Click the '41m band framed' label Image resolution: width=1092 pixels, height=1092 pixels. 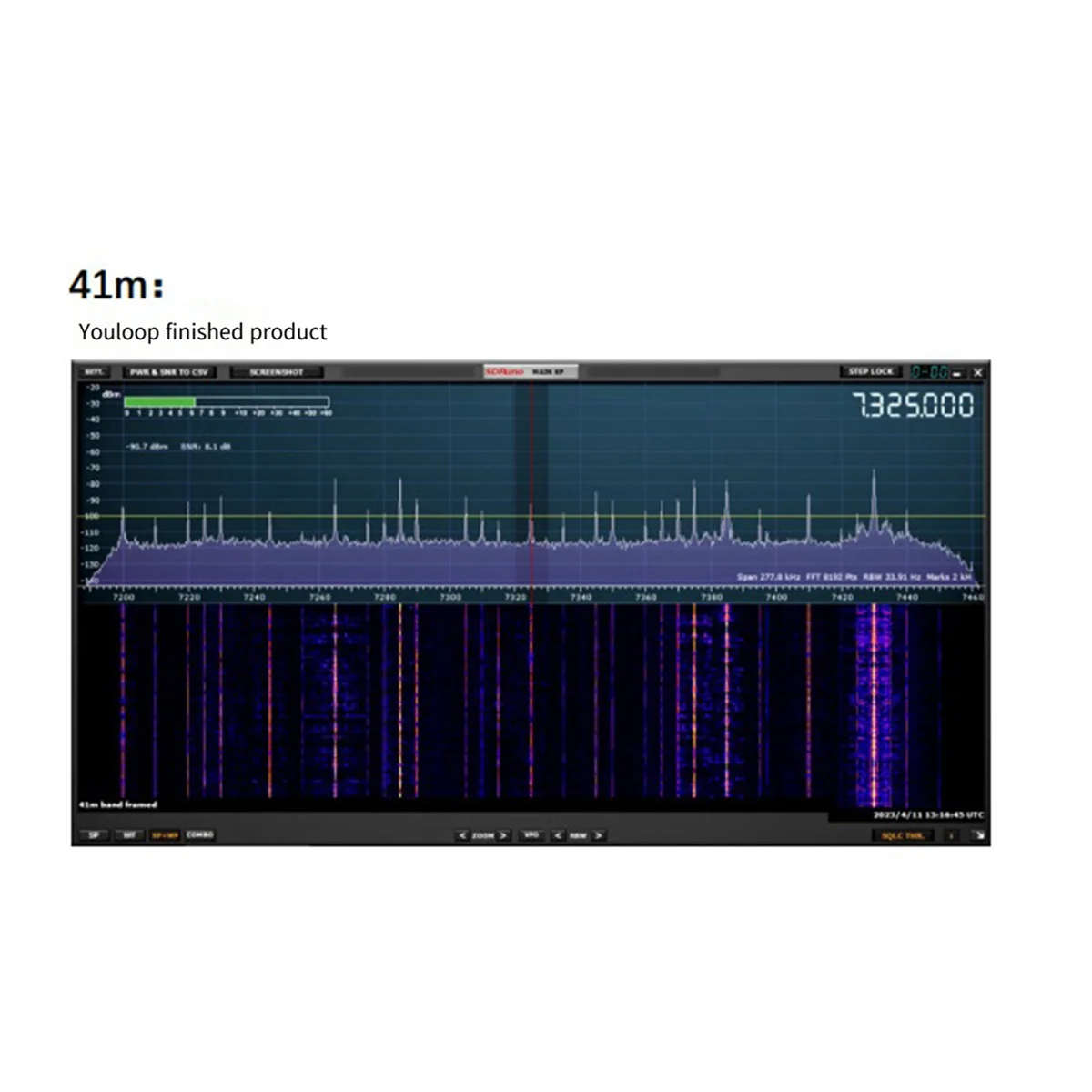coord(118,805)
